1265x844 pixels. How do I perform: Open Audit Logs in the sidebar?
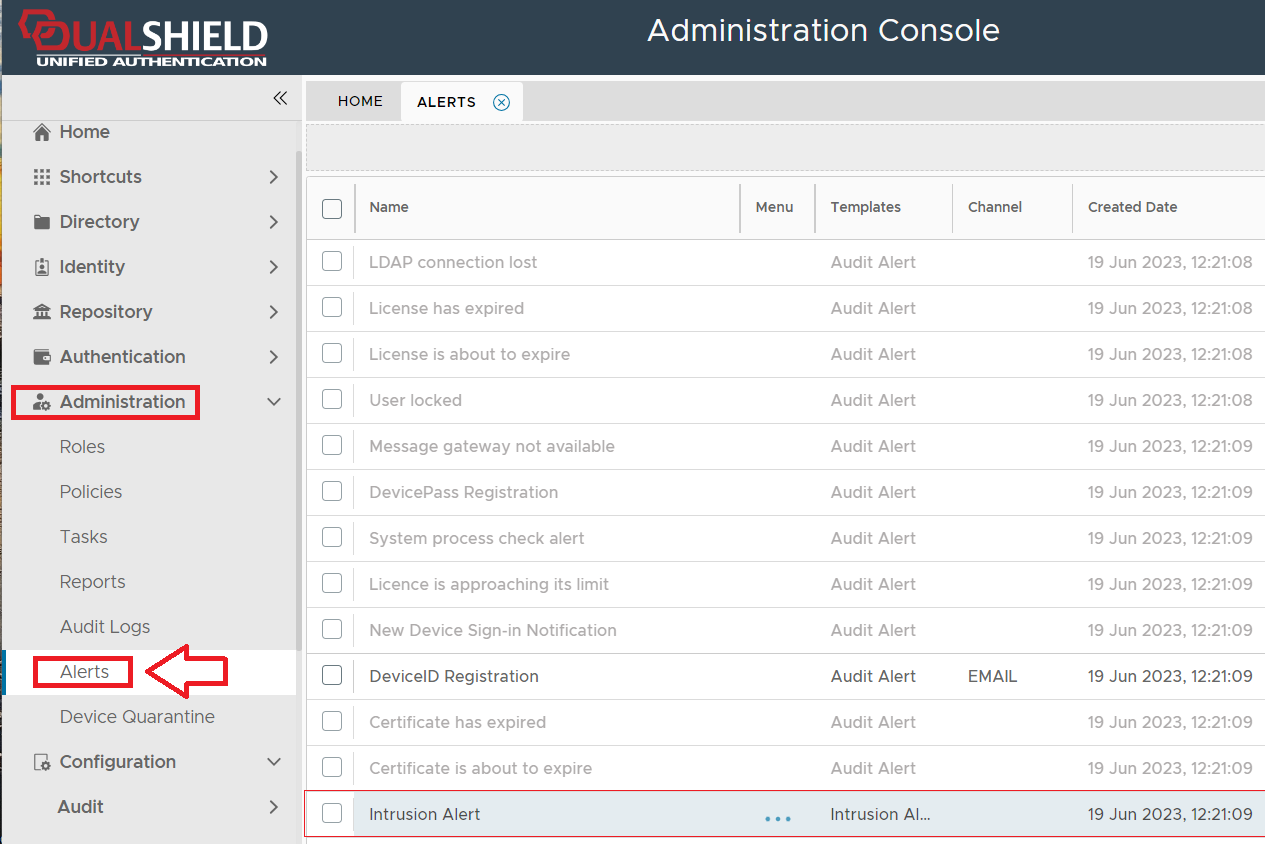(105, 627)
